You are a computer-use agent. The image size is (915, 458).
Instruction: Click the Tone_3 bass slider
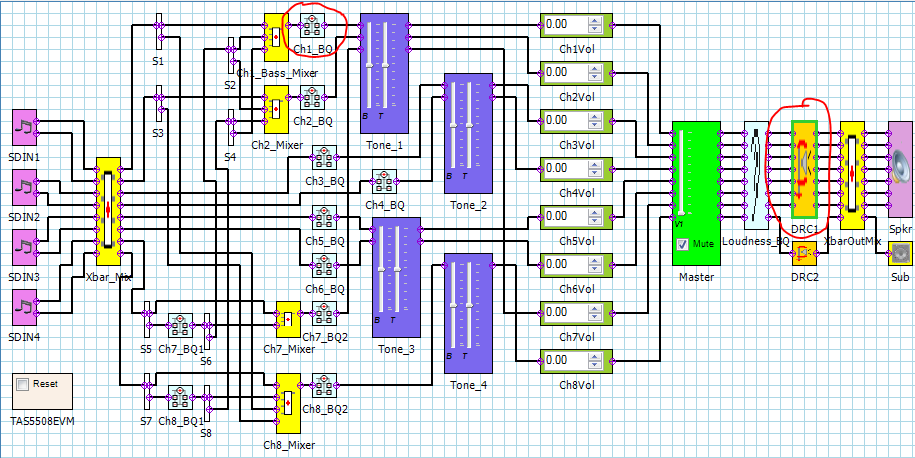coord(381,269)
